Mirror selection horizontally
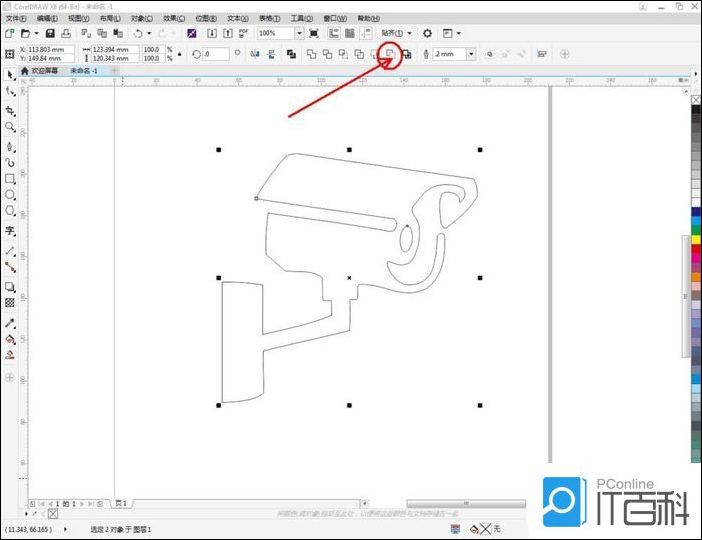702x540 pixels. 255,54
